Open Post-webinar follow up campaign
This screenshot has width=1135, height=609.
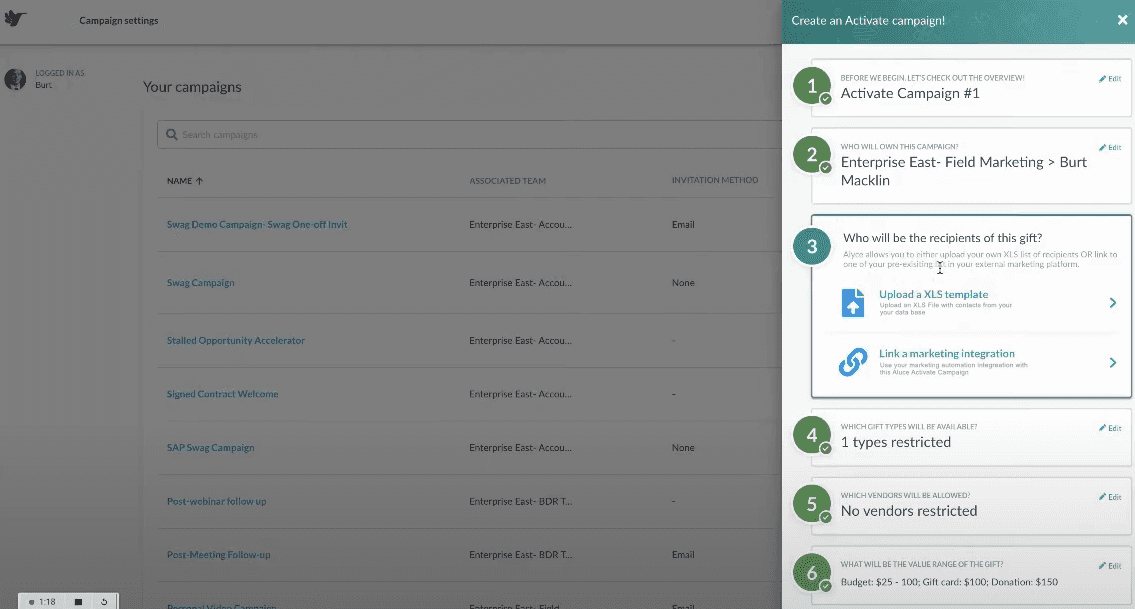[x=216, y=501]
